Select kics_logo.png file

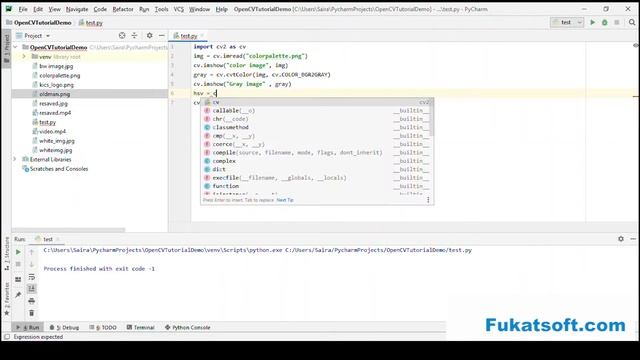coord(56,85)
